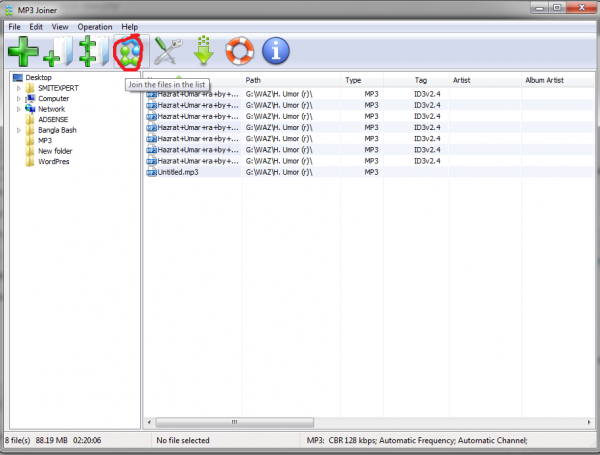Sort by the Album Artist column header
600x455 pixels.
pyautogui.click(x=557, y=80)
